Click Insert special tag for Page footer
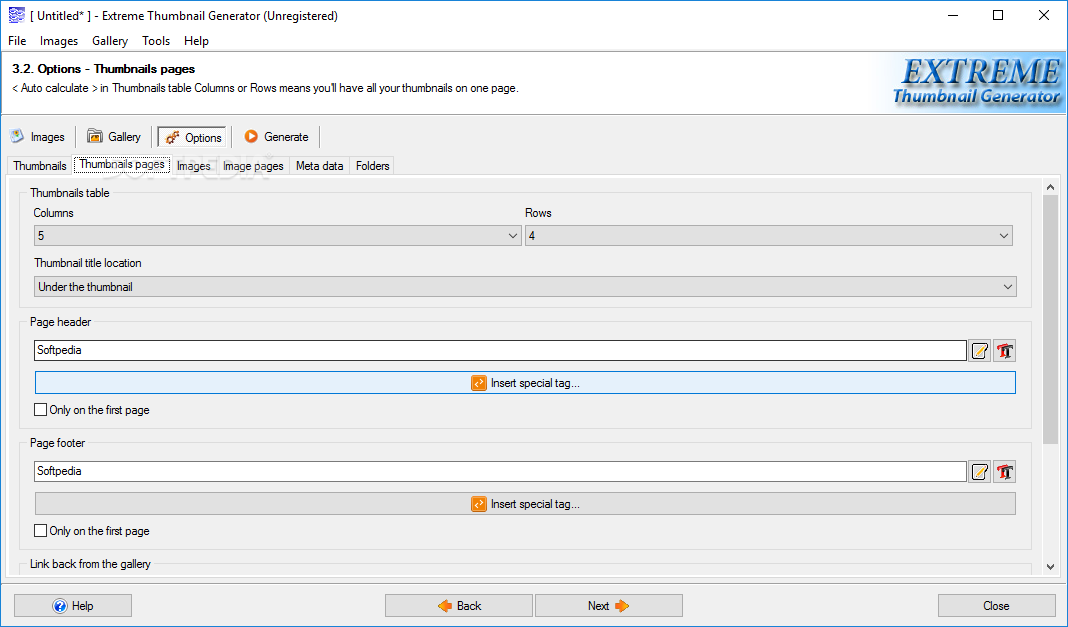Image resolution: width=1068 pixels, height=627 pixels. click(525, 504)
